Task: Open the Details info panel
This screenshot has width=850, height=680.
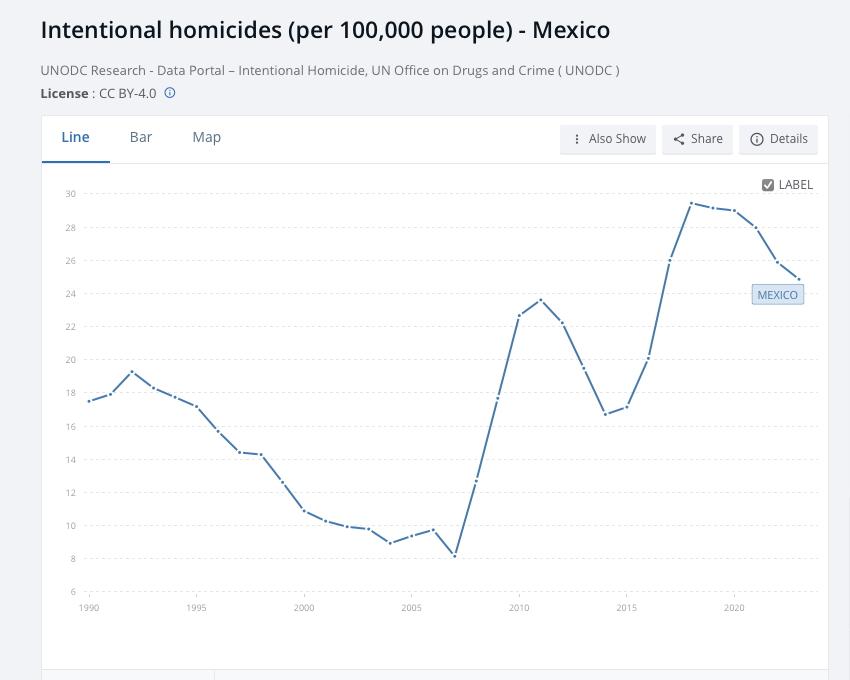Action: [779, 139]
